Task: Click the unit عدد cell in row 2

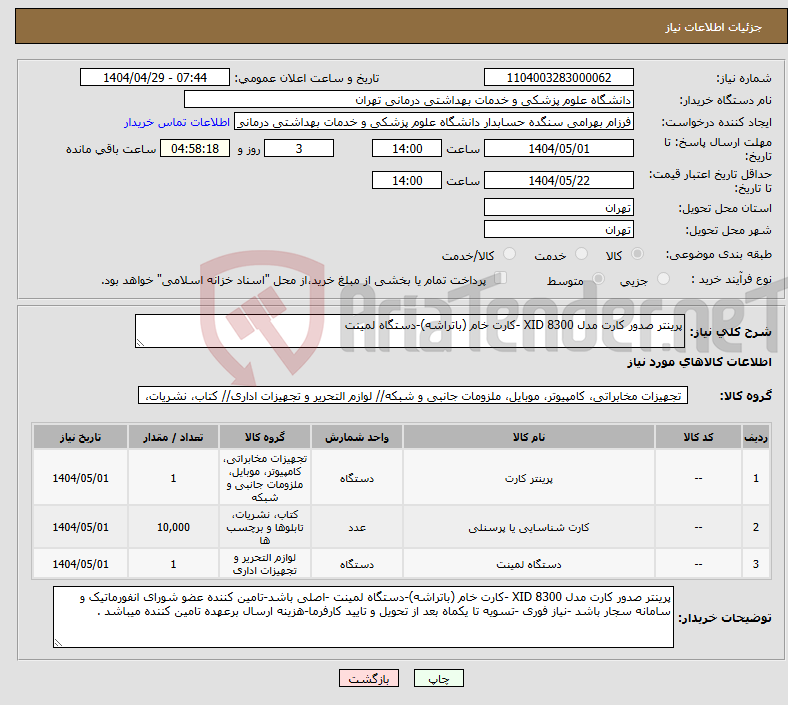Action: pyautogui.click(x=356, y=527)
